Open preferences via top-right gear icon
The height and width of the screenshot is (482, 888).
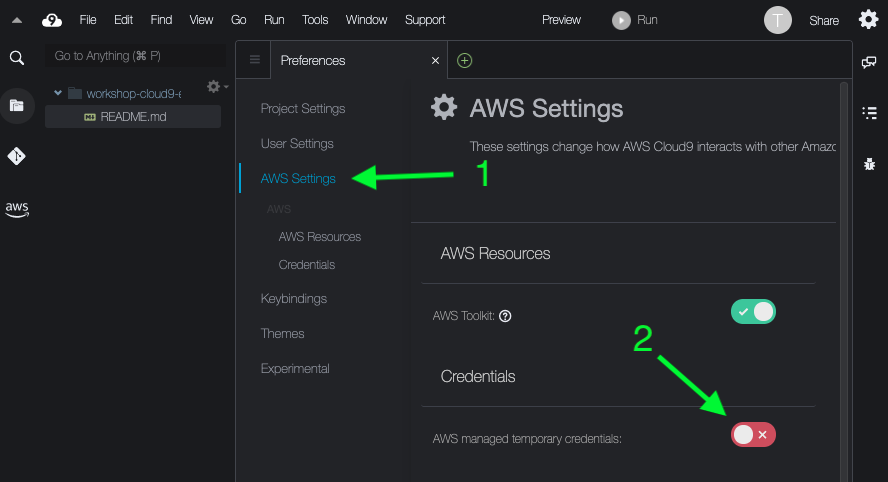pos(868,20)
